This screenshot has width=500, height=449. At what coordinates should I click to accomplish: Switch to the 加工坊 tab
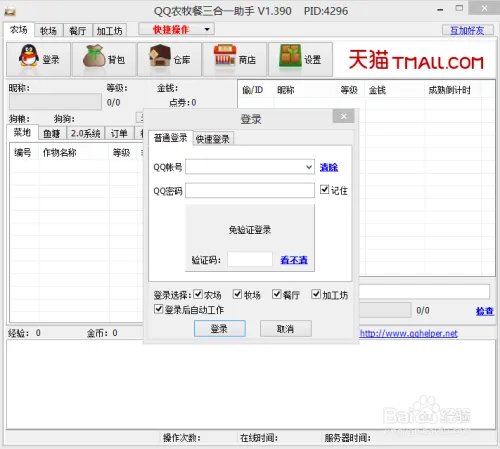(109, 31)
